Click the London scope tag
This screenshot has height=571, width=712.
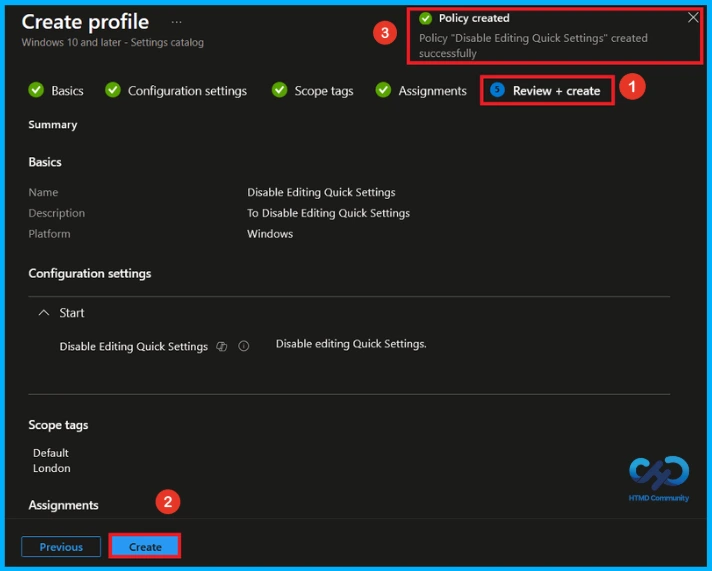(51, 468)
